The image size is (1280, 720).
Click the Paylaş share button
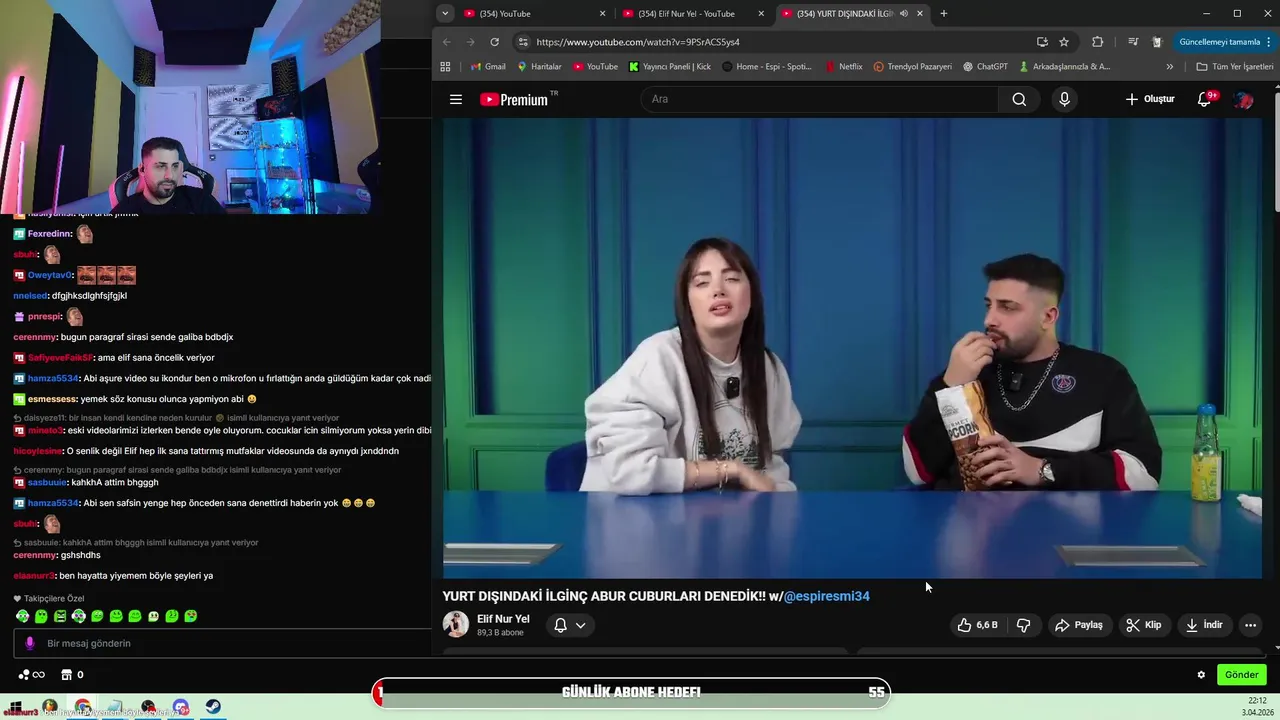tap(1079, 625)
